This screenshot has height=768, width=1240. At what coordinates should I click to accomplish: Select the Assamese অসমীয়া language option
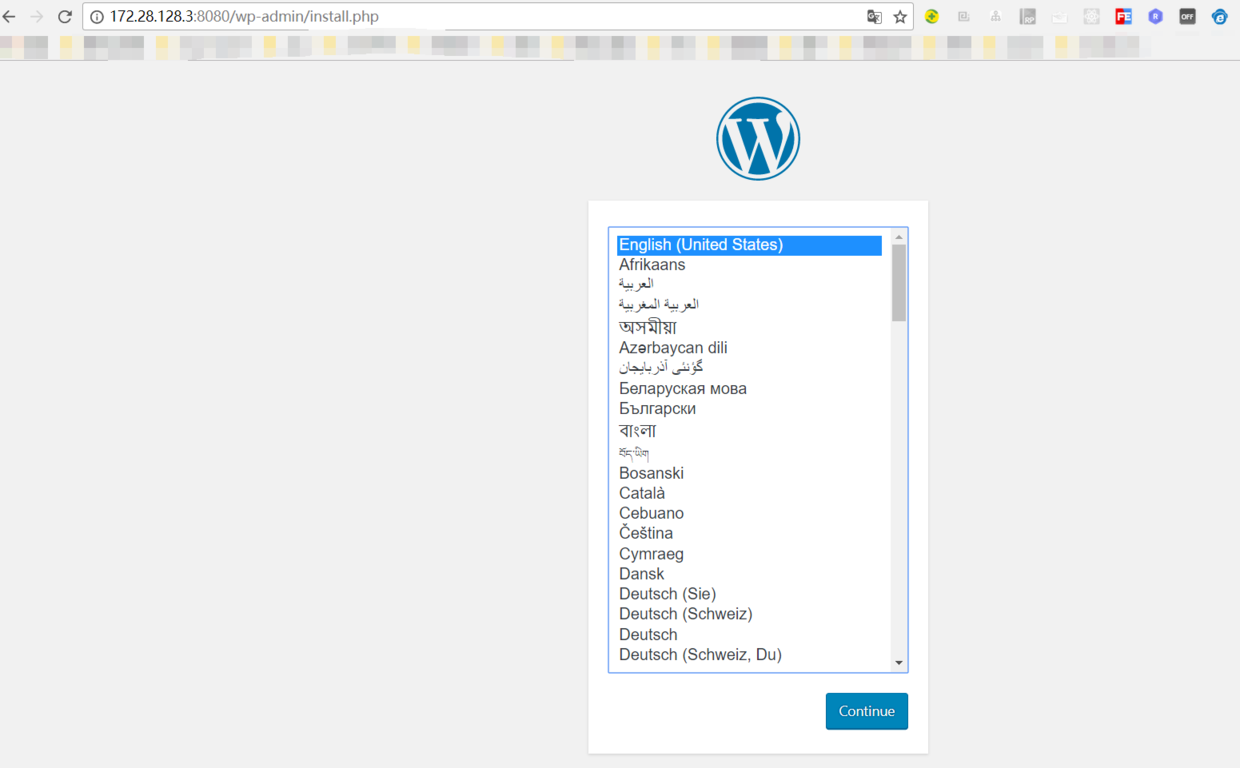coord(749,327)
